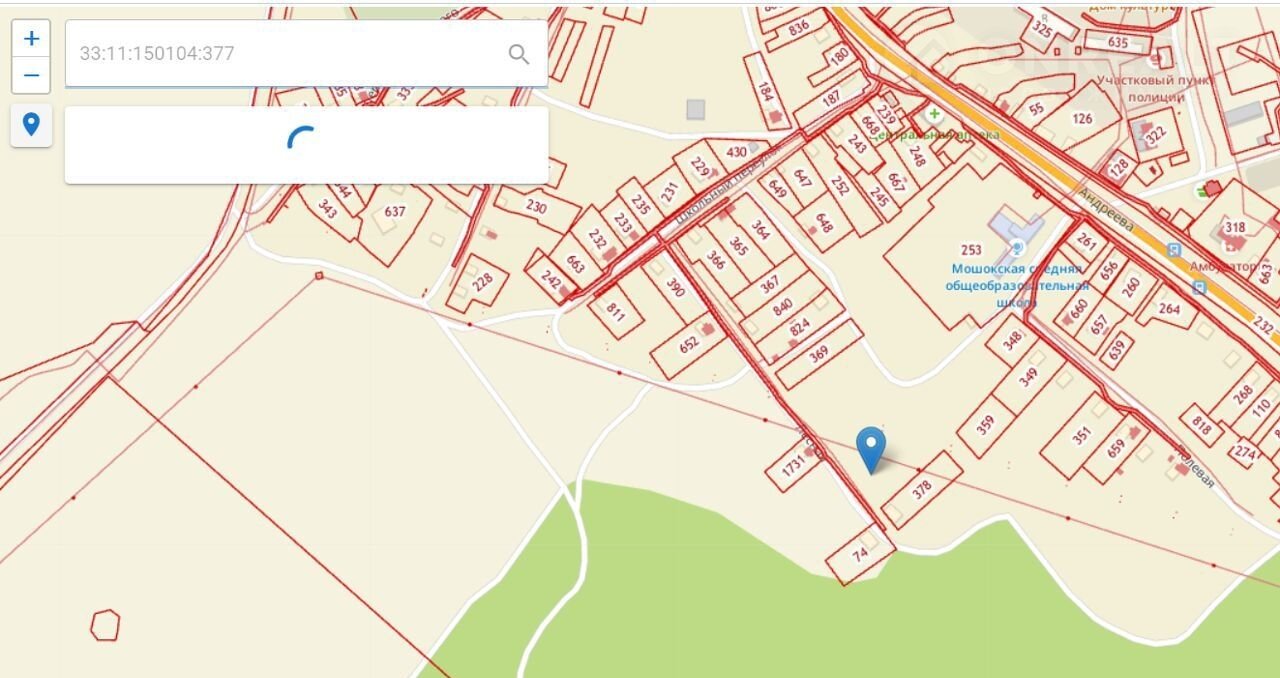Viewport: 1280px width, 678px height.
Task: Zoom in with the plus button
Action: point(31,38)
